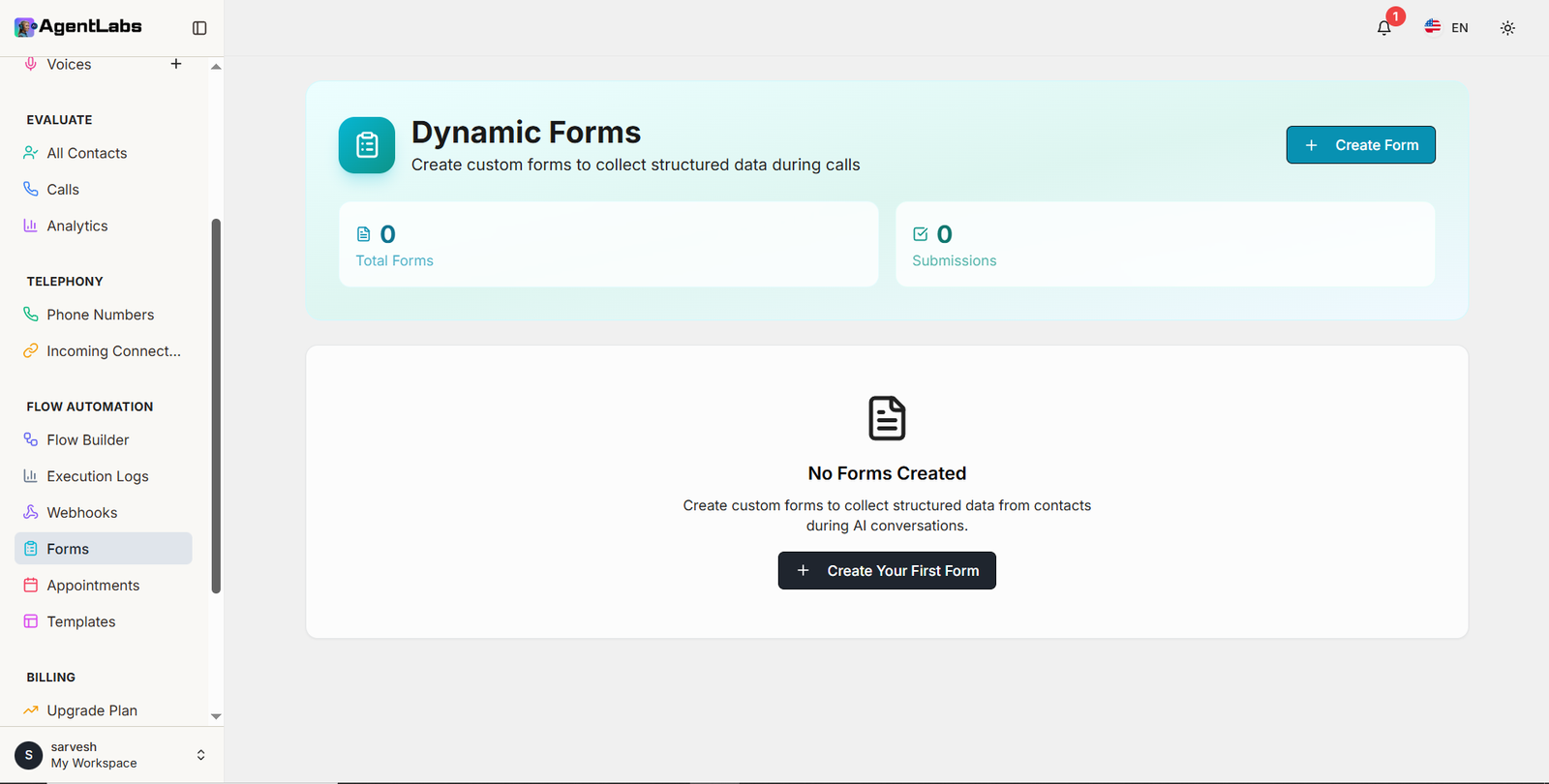Click the Templates layout icon
The image size is (1549, 784).
[31, 621]
